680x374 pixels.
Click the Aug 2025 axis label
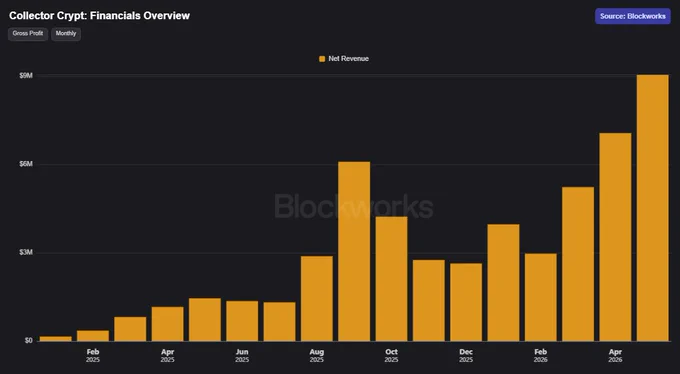point(317,355)
